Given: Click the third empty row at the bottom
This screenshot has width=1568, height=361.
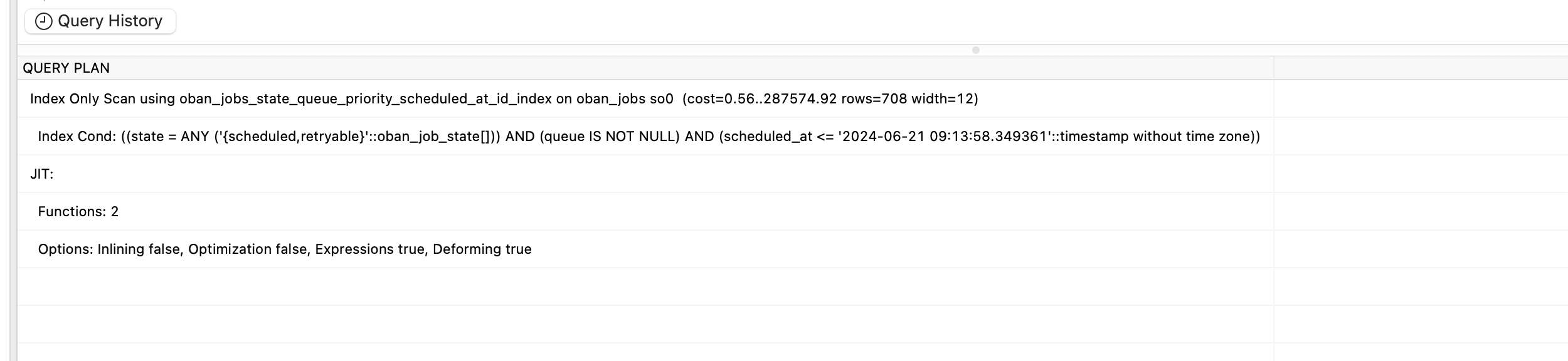Looking at the screenshot, I should click(645, 352).
